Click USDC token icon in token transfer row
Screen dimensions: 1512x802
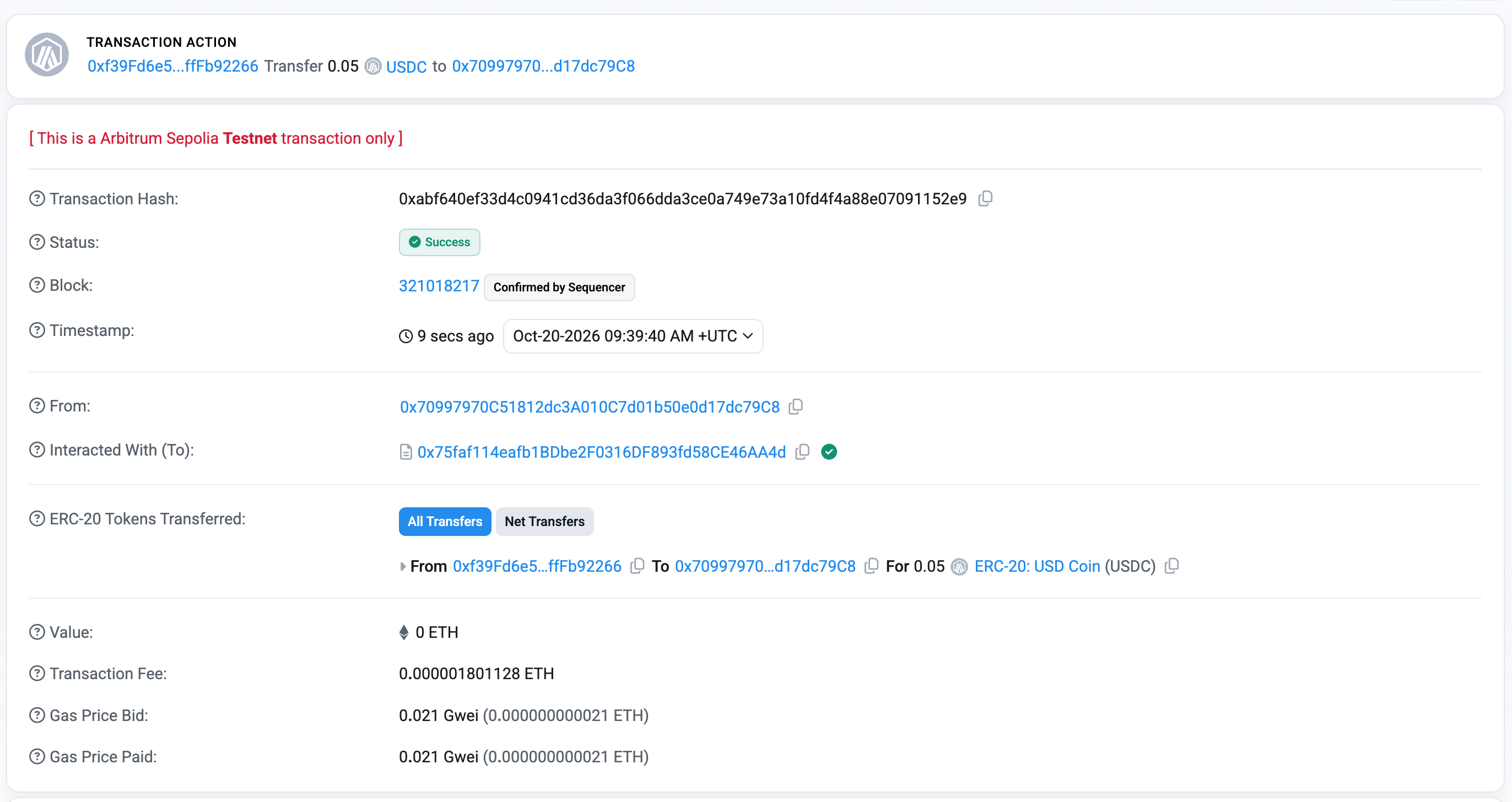click(x=959, y=567)
